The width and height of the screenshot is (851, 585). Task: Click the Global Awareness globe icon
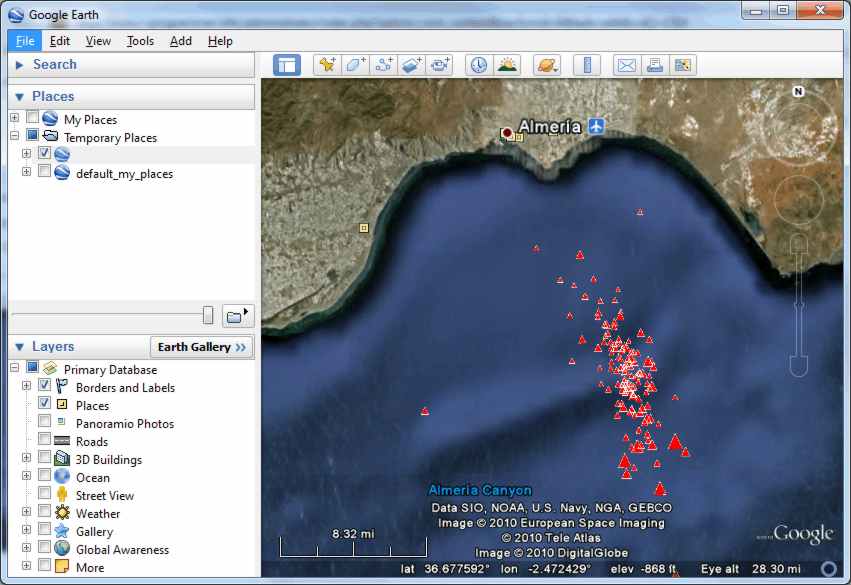(x=62, y=549)
